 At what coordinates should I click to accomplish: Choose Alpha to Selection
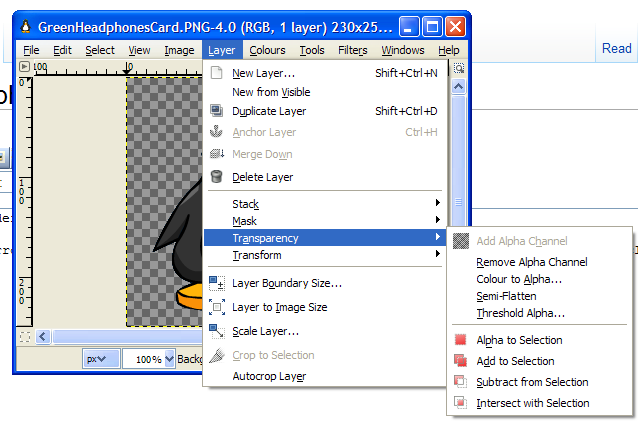pyautogui.click(x=540, y=340)
